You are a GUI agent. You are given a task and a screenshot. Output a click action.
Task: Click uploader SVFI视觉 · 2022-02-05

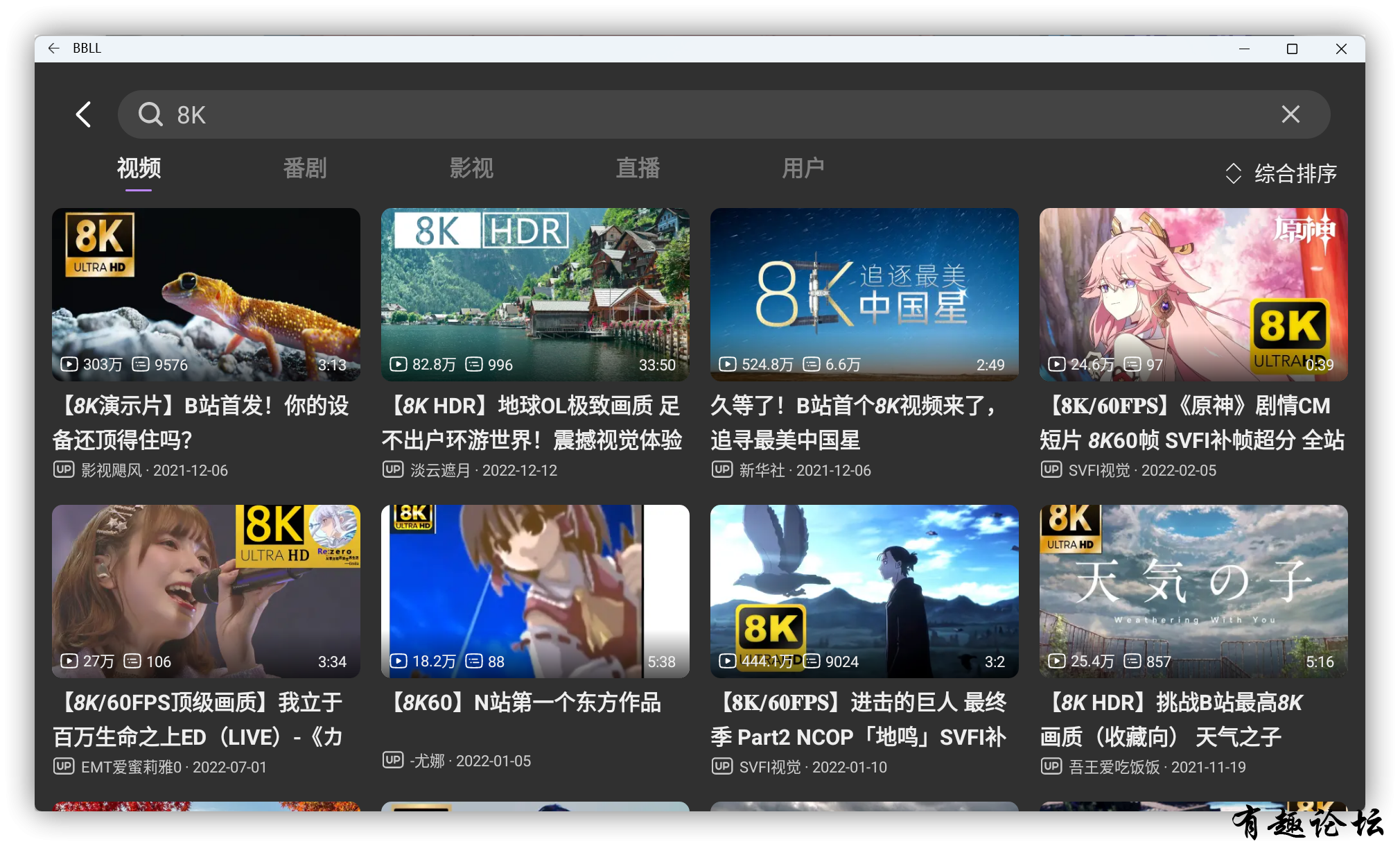tap(1142, 470)
